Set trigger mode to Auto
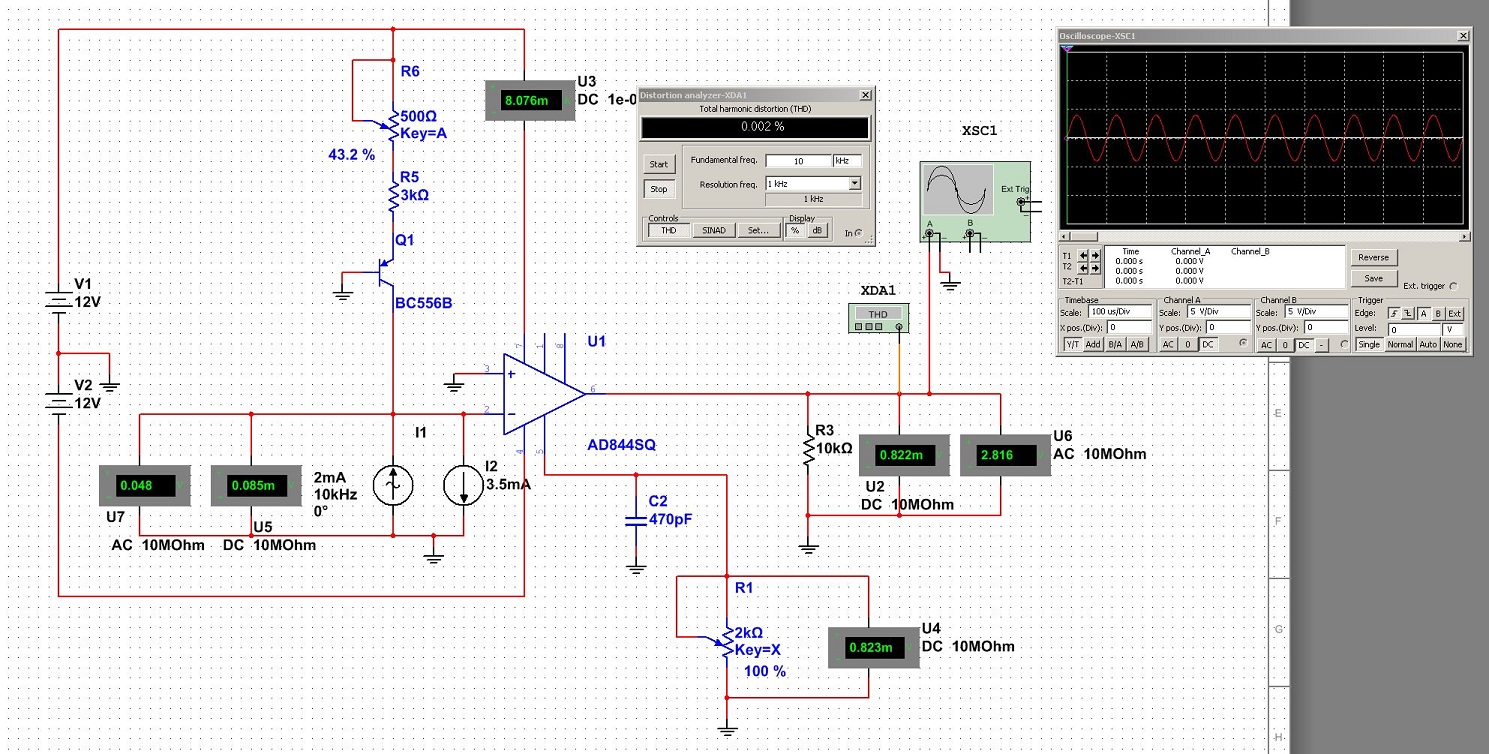The height and width of the screenshot is (754, 1489). click(x=1428, y=345)
